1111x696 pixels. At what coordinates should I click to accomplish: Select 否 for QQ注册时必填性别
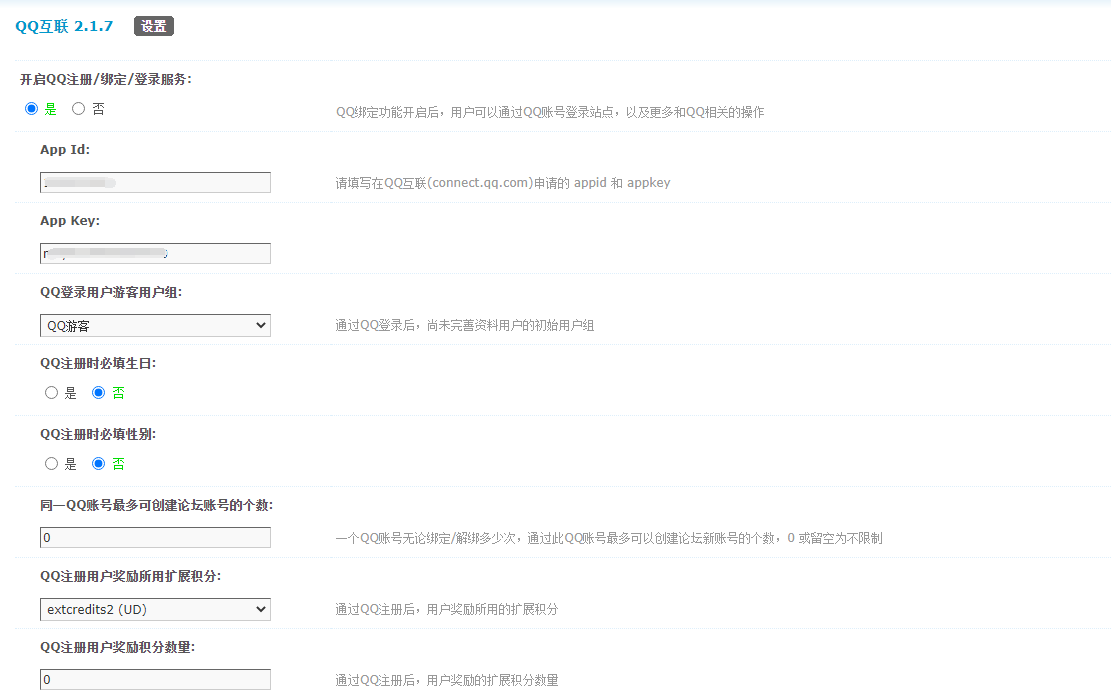98,464
